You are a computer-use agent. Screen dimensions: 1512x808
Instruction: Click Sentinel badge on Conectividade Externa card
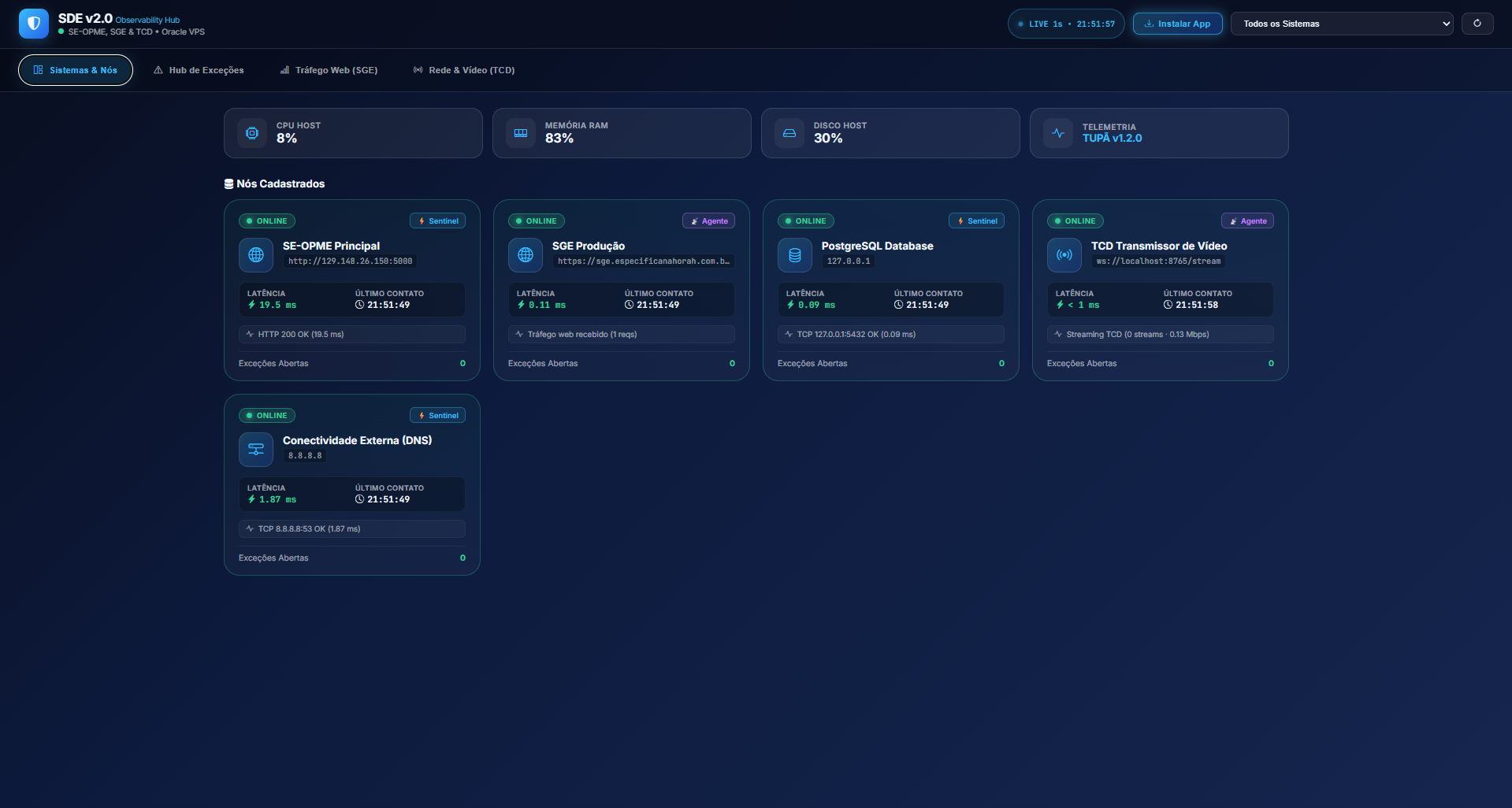tap(437, 416)
